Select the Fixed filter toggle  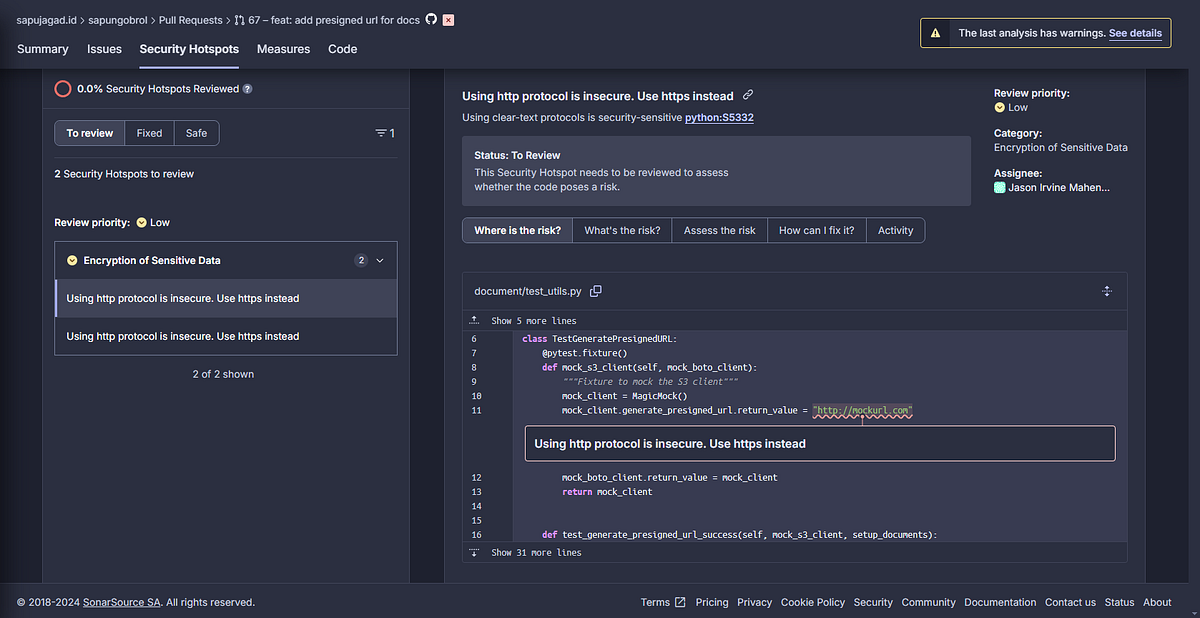pyautogui.click(x=148, y=132)
